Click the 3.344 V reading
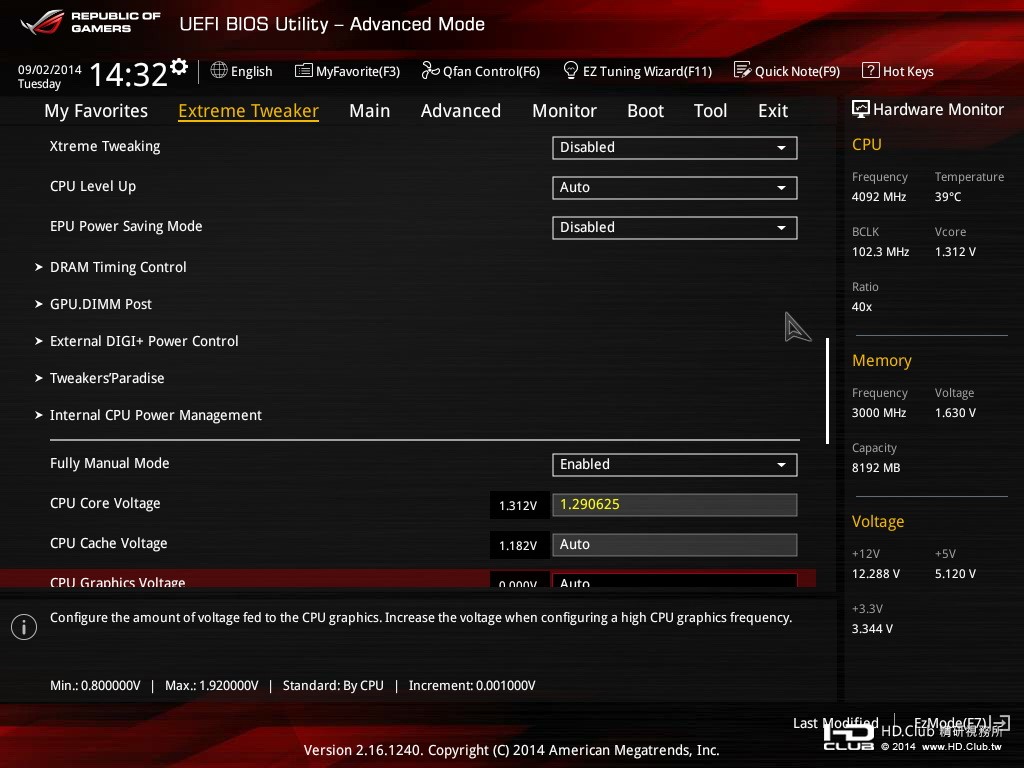Viewport: 1024px width, 768px height. click(872, 628)
